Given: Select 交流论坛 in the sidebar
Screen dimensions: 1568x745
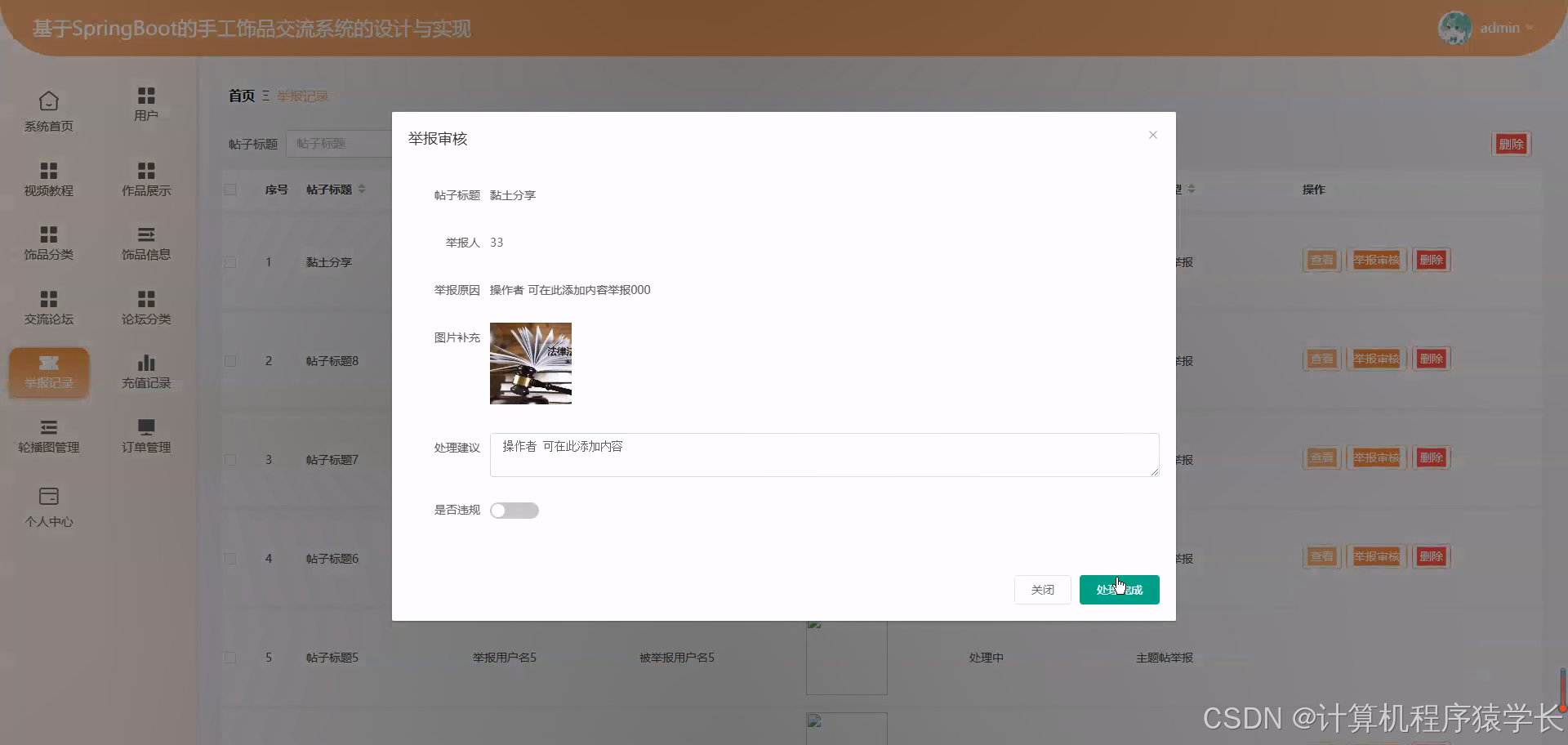Looking at the screenshot, I should [48, 308].
